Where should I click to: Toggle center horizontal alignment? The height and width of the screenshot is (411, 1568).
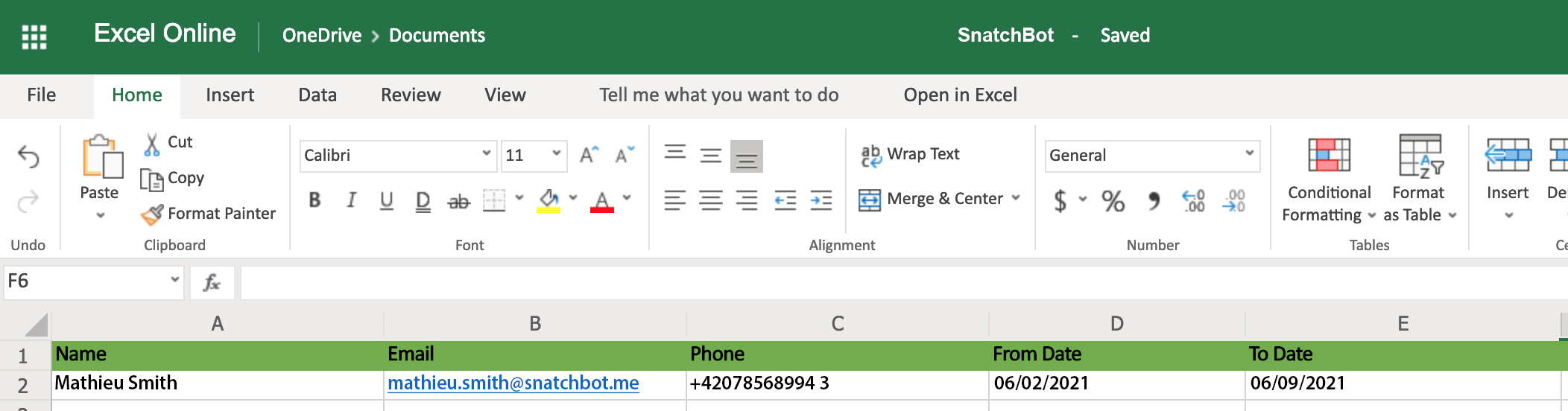click(x=711, y=200)
